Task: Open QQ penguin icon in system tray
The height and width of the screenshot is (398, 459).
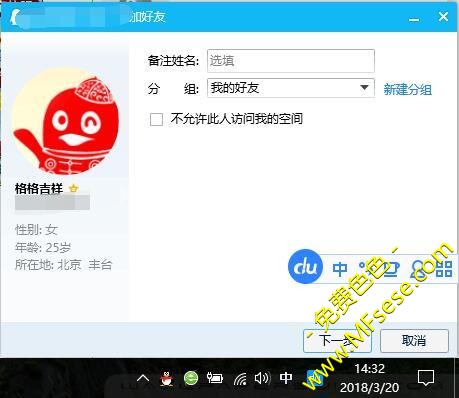Action: click(x=166, y=378)
